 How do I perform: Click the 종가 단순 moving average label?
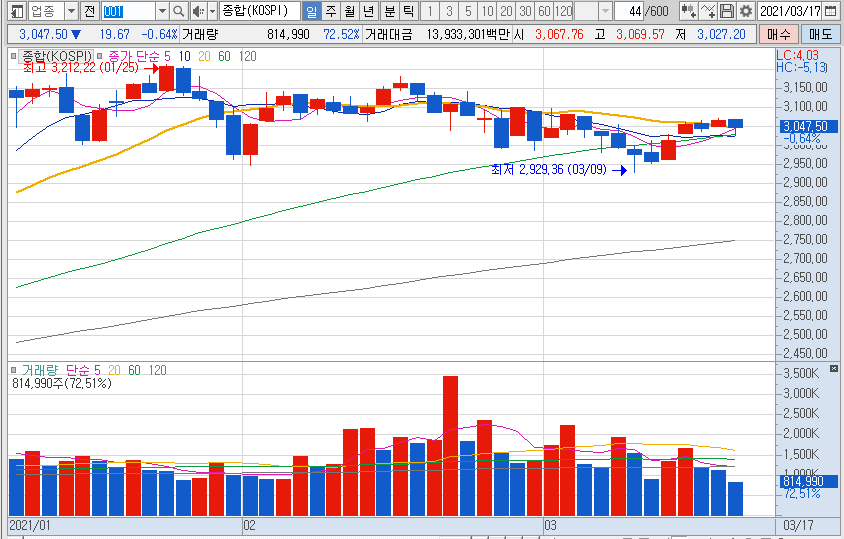[133, 56]
